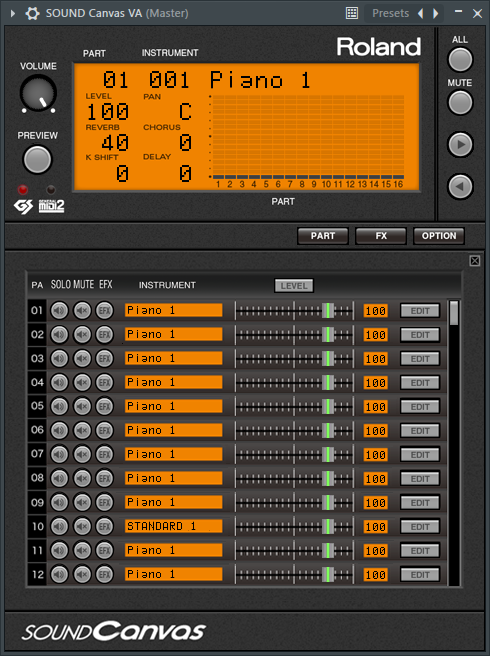The width and height of the screenshot is (490, 656).
Task: Mute part 06
Action: [x=82, y=430]
